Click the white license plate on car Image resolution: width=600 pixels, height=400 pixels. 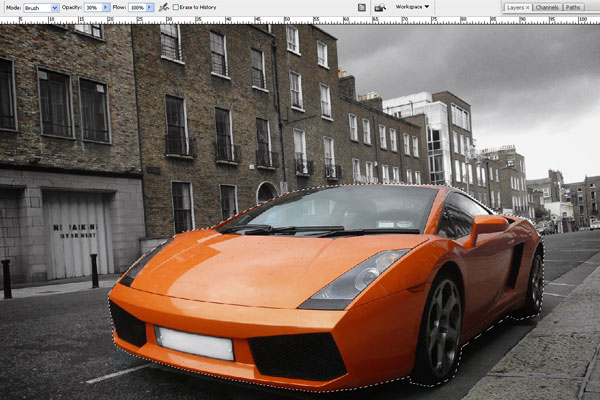pos(194,343)
